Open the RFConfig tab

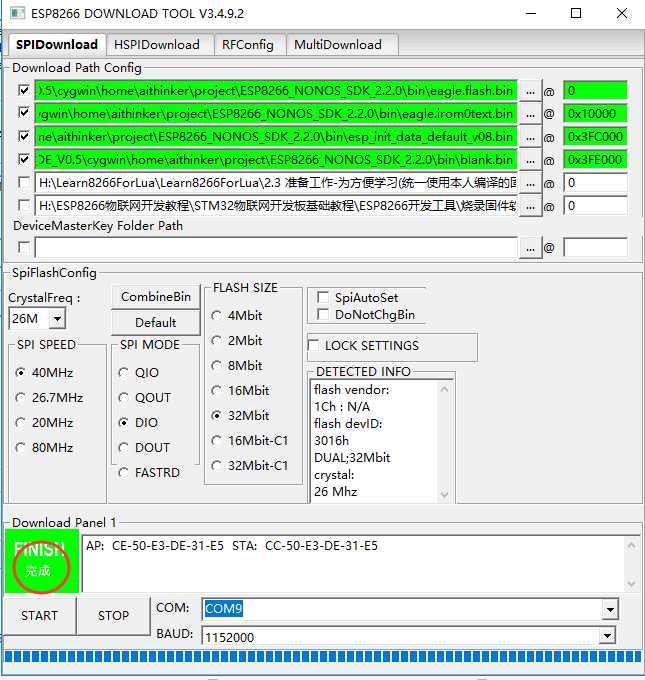pos(248,45)
